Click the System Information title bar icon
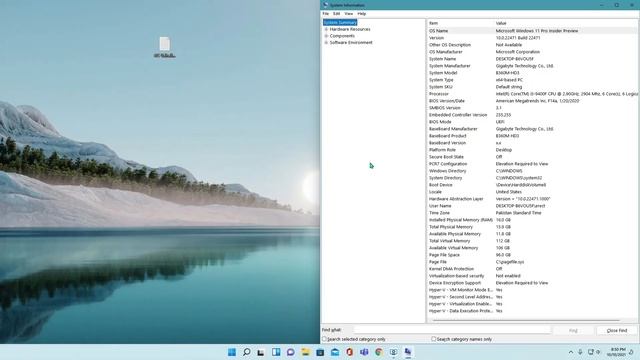The width and height of the screenshot is (640, 360). point(325,5)
